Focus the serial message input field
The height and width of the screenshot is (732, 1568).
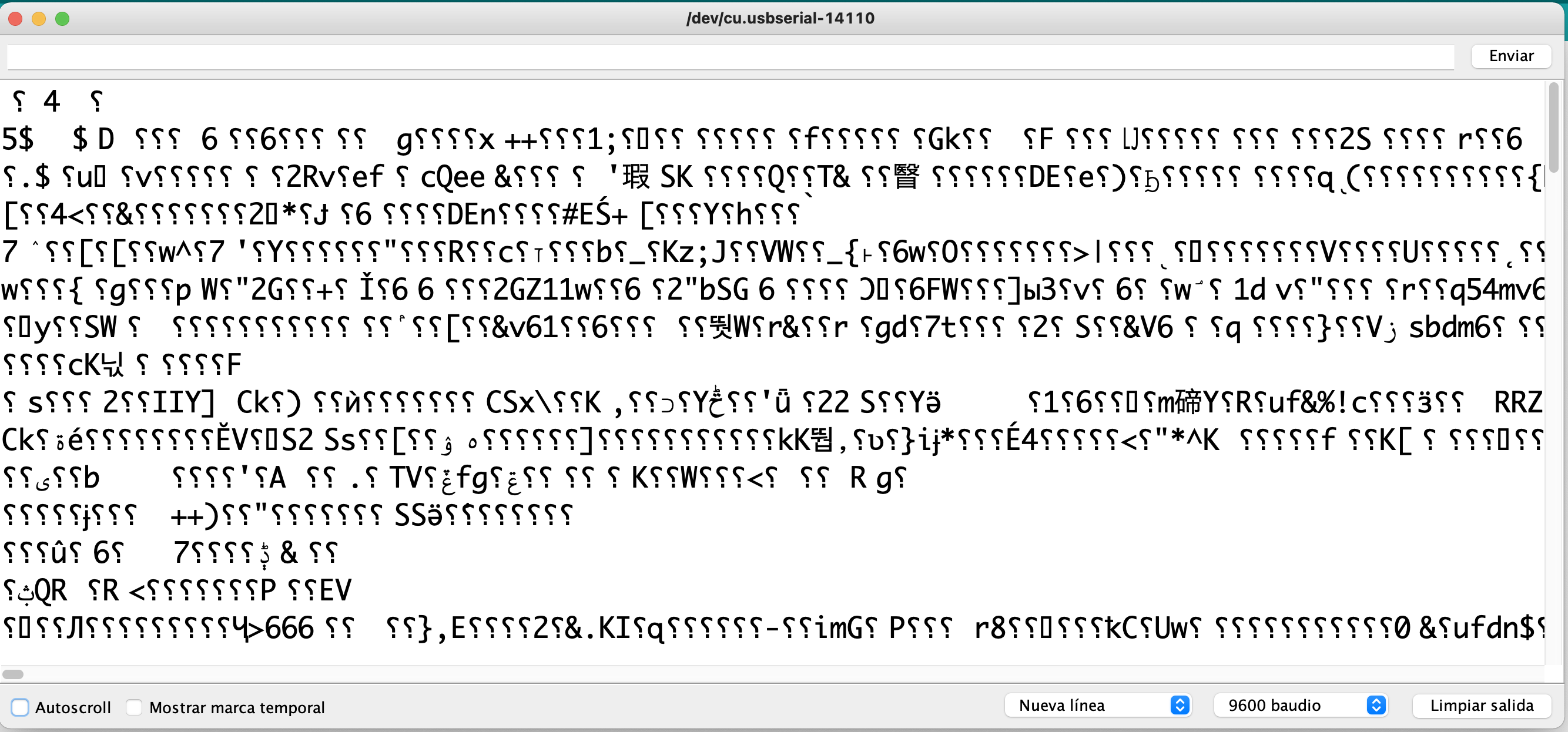tap(731, 56)
